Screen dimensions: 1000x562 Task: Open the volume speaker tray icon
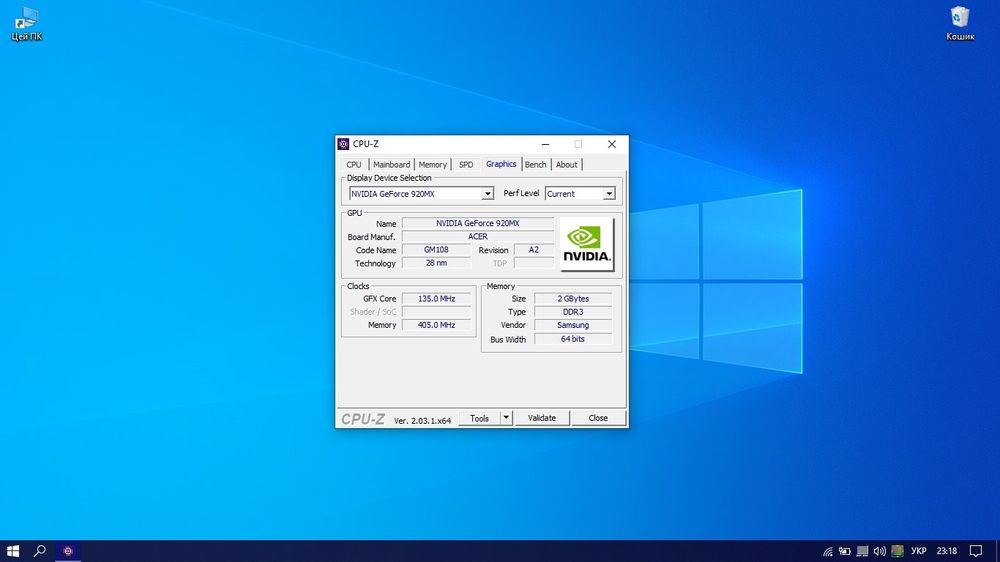tap(879, 551)
